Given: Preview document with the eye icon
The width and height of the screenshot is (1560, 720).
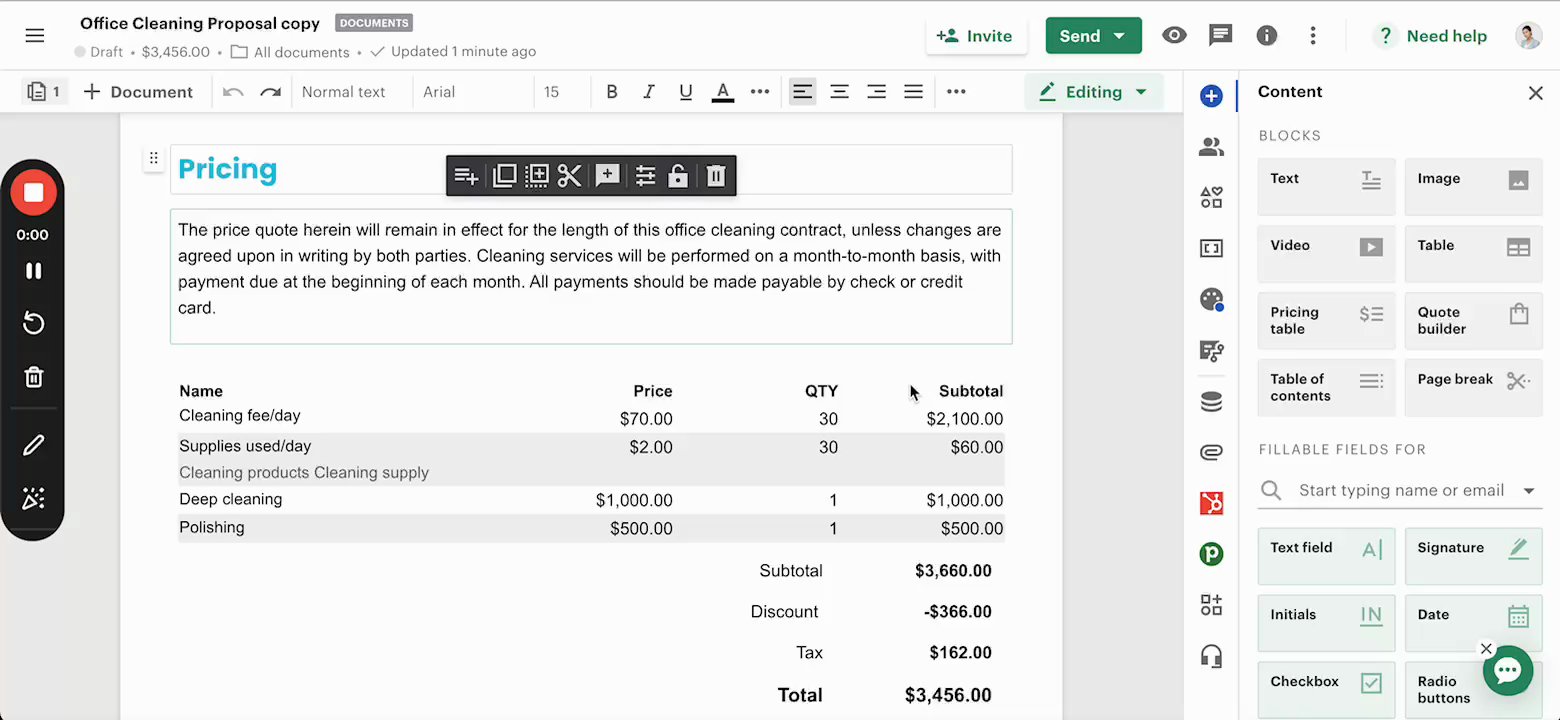Looking at the screenshot, I should point(1174,36).
